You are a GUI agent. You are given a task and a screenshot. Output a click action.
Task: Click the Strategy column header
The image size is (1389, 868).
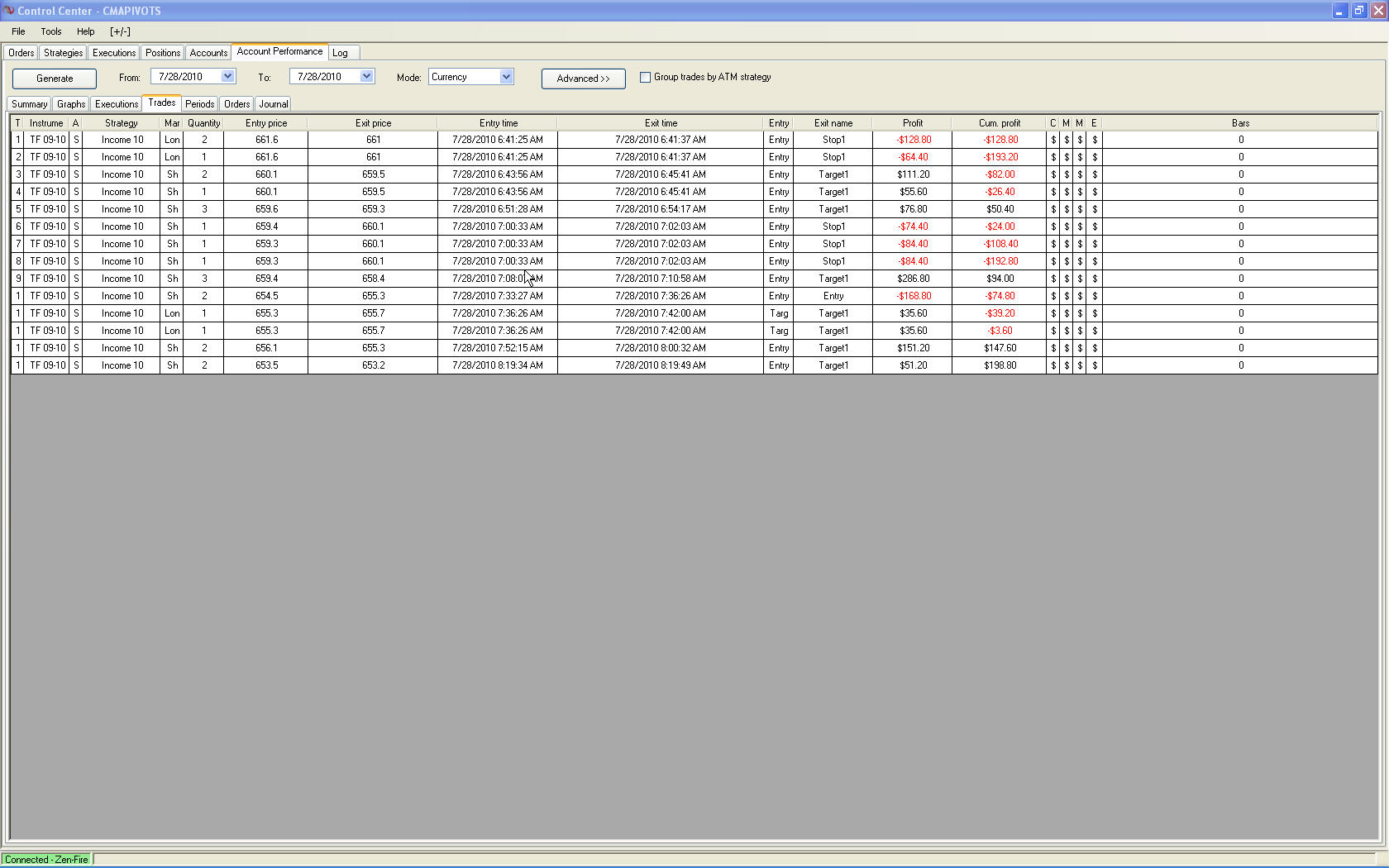point(122,123)
